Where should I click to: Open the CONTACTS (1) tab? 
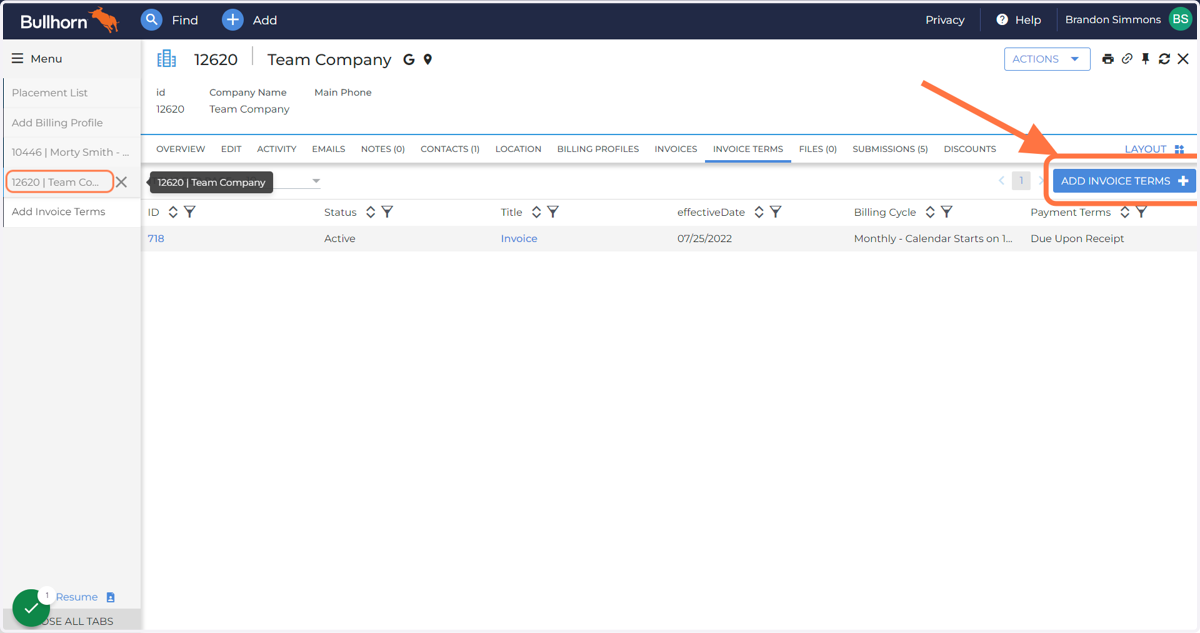(450, 149)
